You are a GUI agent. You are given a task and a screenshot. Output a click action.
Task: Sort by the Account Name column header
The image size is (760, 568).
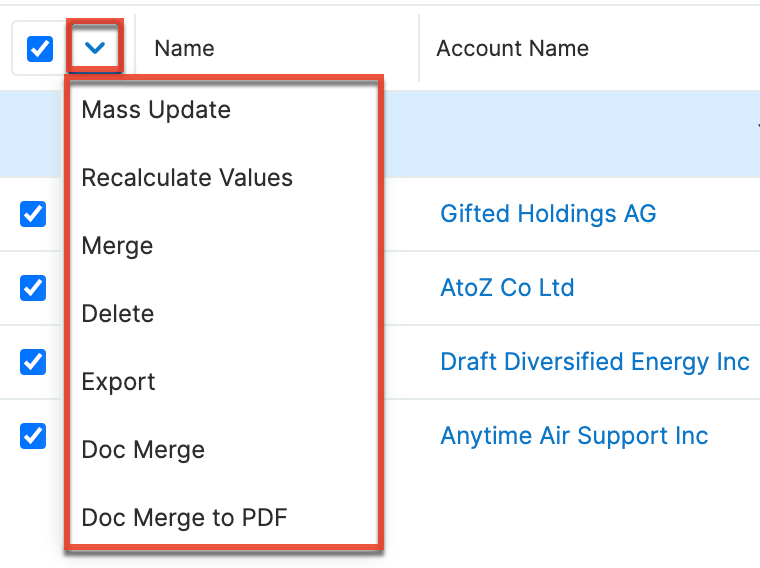(x=512, y=48)
